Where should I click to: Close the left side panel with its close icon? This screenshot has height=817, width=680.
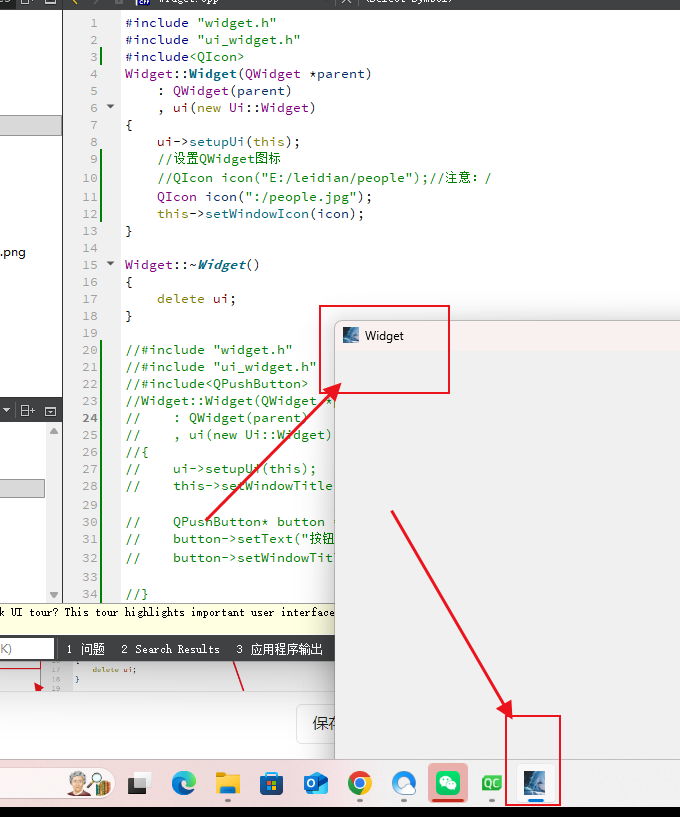click(x=51, y=411)
